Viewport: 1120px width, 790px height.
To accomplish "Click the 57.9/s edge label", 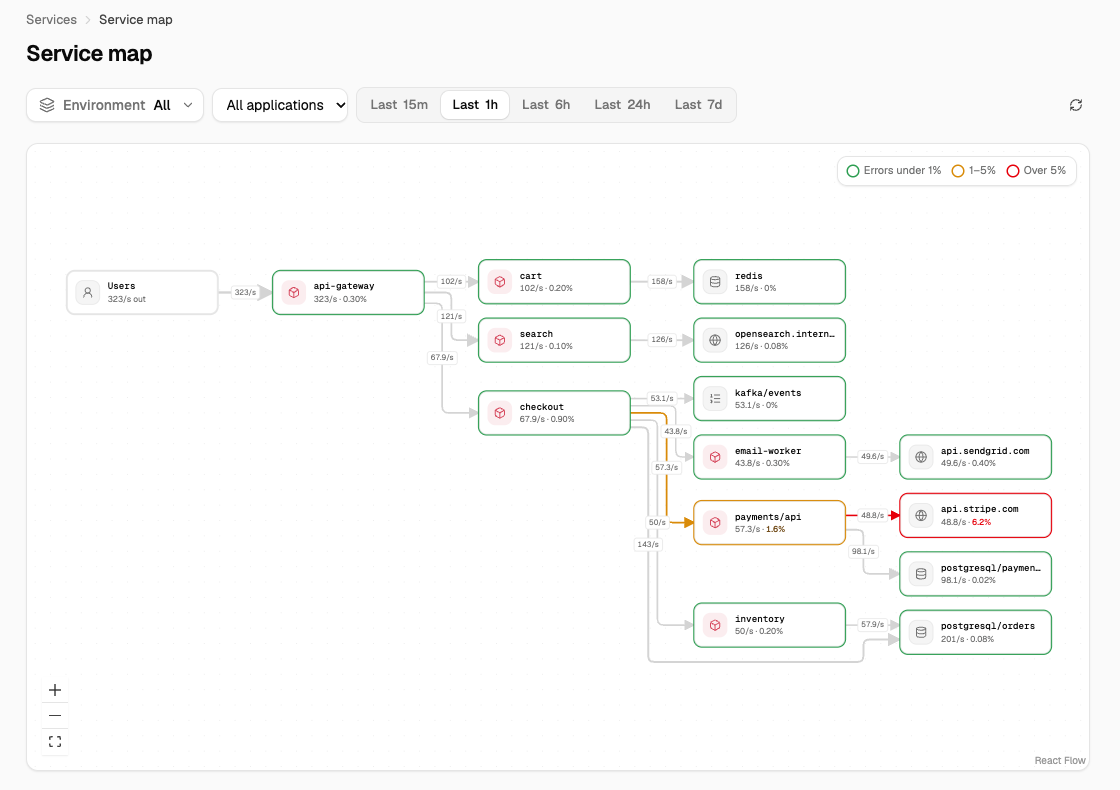I will pos(872,624).
